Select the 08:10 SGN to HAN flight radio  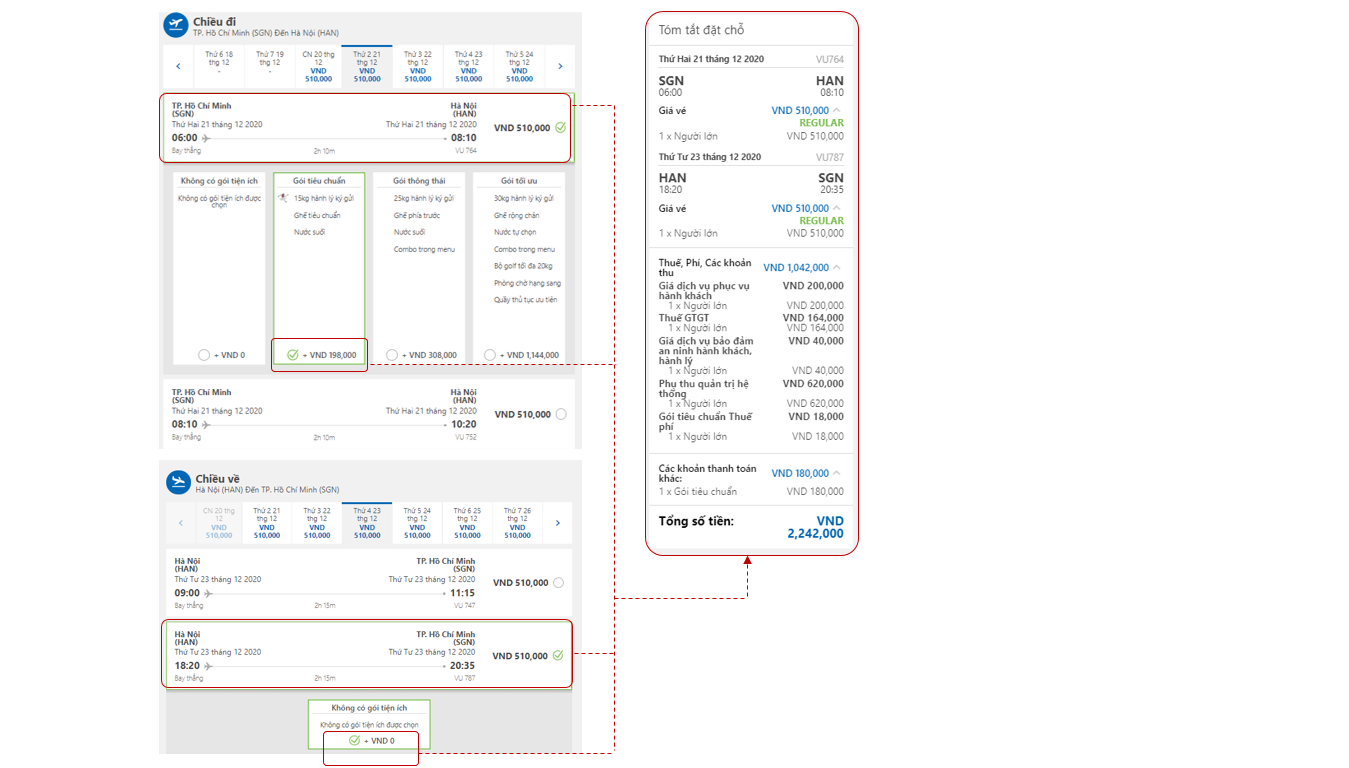[x=561, y=414]
